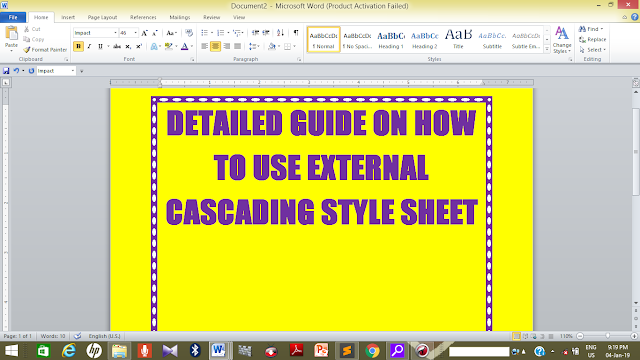This screenshot has height=360, width=640.
Task: Select Center alignment
Action: [215, 46]
